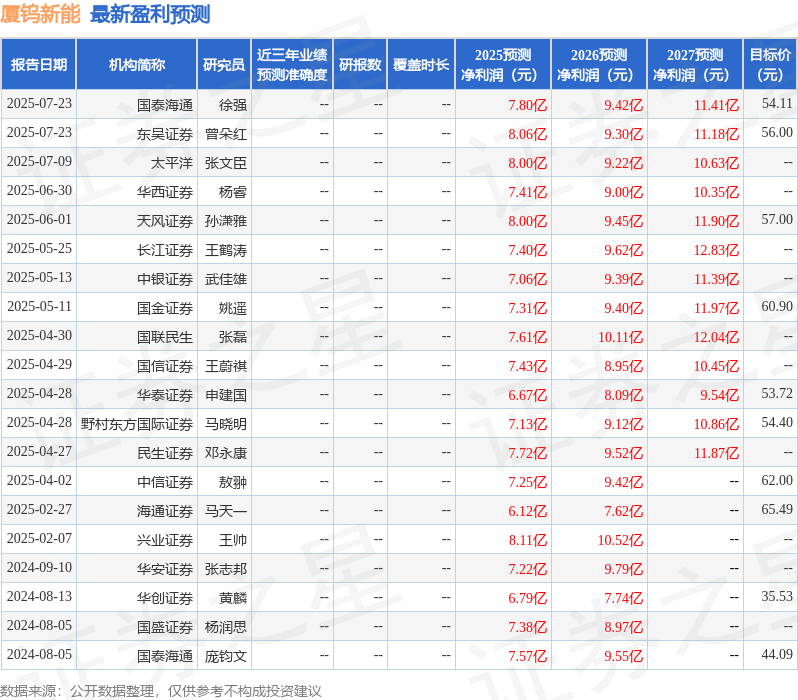This screenshot has width=798, height=700.
Task: Click the 2026 forecast 7.74亿
Action: [x=623, y=598]
